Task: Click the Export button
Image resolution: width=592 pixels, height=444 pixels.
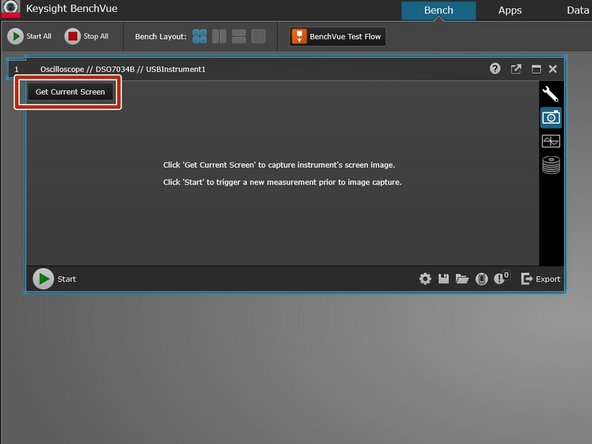Action: click(x=540, y=279)
